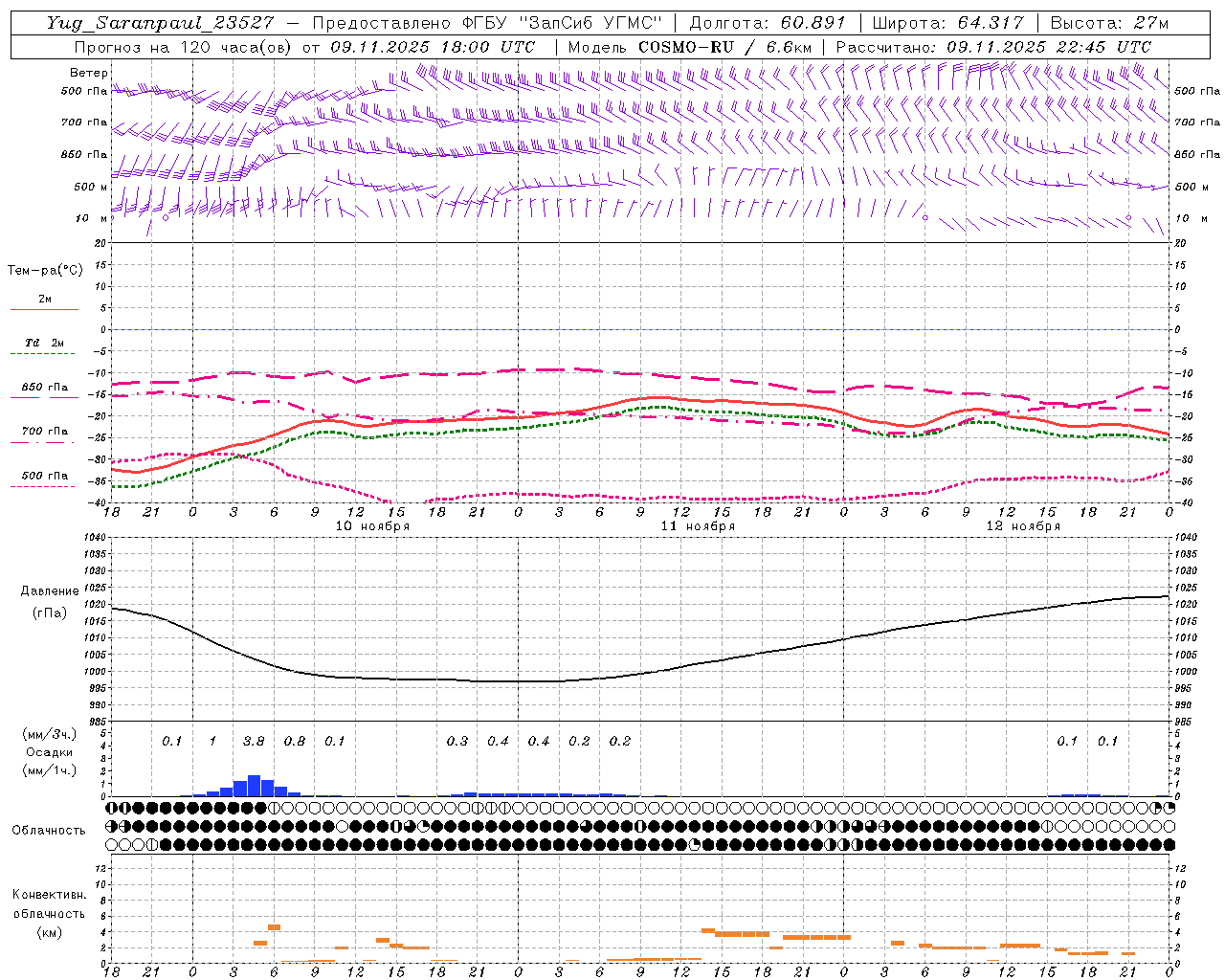Screen dimensions: 1225x980
Task: Click the "(мм/3ч.)" unit label
Action: pos(49,734)
